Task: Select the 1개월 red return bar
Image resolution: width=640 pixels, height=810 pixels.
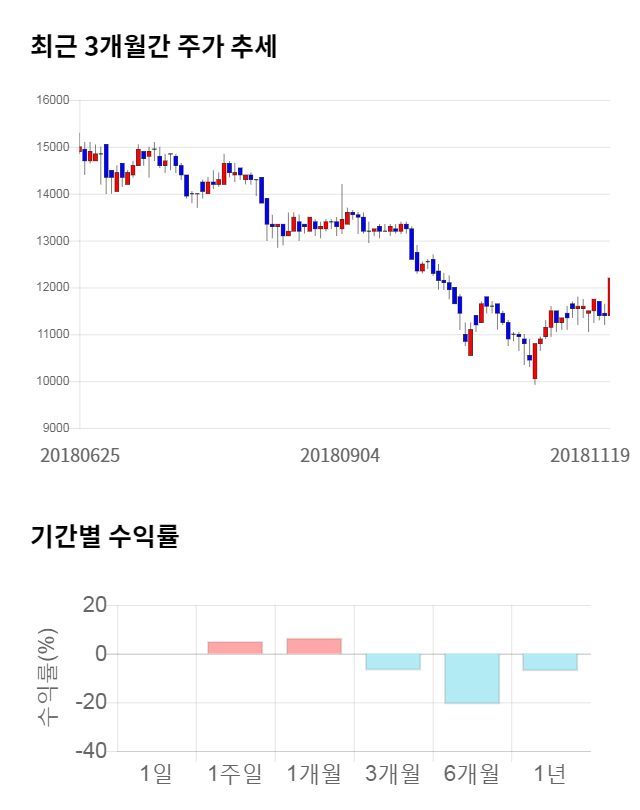Action: [x=314, y=646]
